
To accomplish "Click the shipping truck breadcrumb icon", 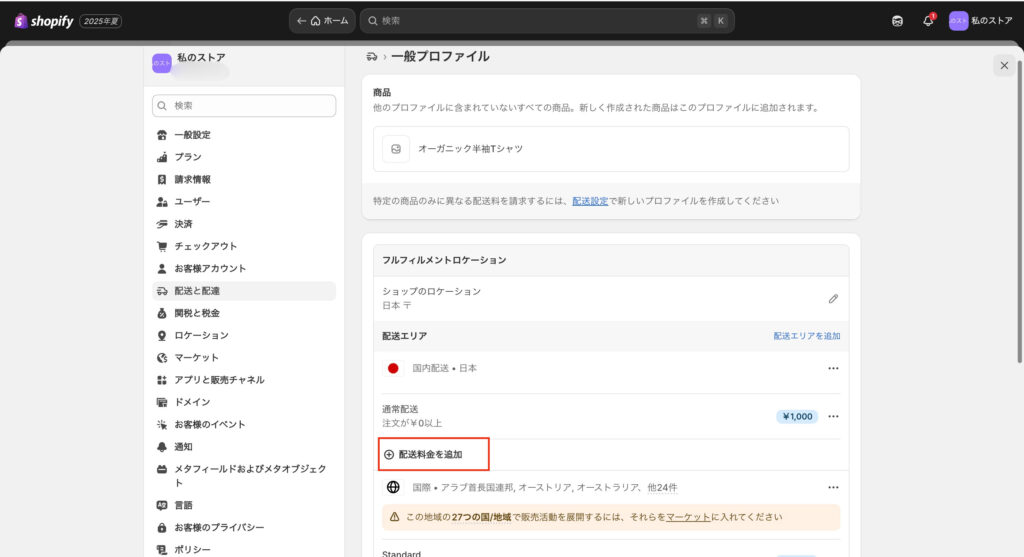I will (372, 57).
